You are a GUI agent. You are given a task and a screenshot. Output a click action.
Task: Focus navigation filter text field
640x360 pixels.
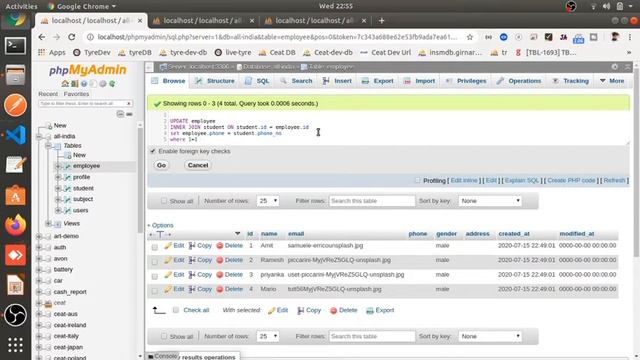tap(82, 104)
